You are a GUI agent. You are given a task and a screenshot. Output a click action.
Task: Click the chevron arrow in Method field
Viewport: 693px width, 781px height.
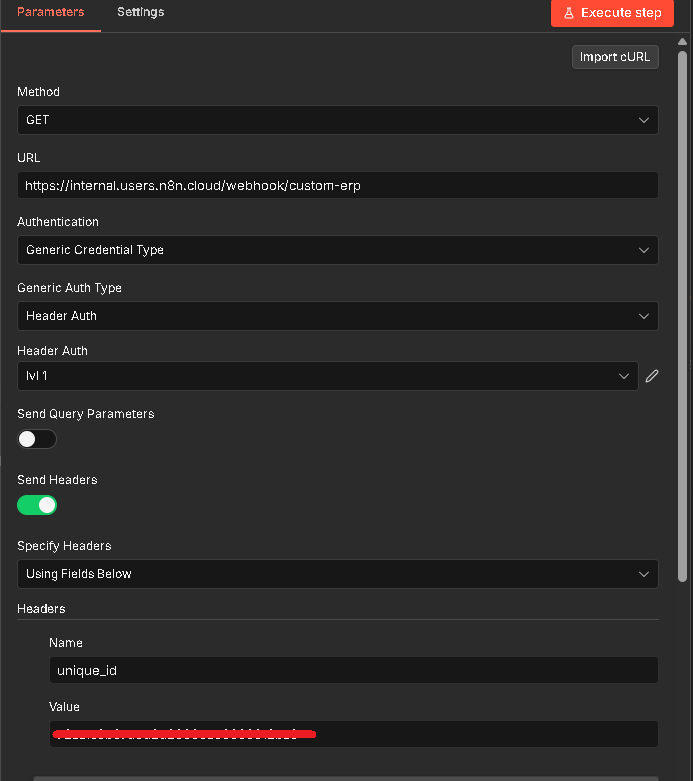(644, 120)
